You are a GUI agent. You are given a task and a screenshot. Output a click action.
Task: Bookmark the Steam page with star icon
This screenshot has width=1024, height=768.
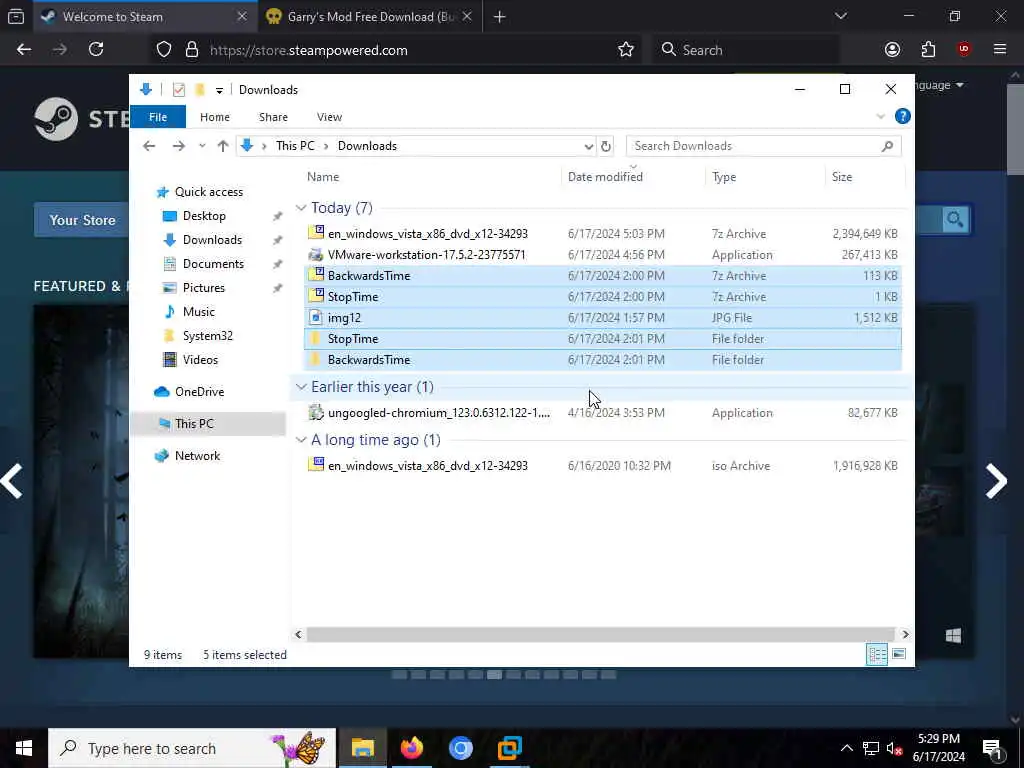tap(626, 50)
